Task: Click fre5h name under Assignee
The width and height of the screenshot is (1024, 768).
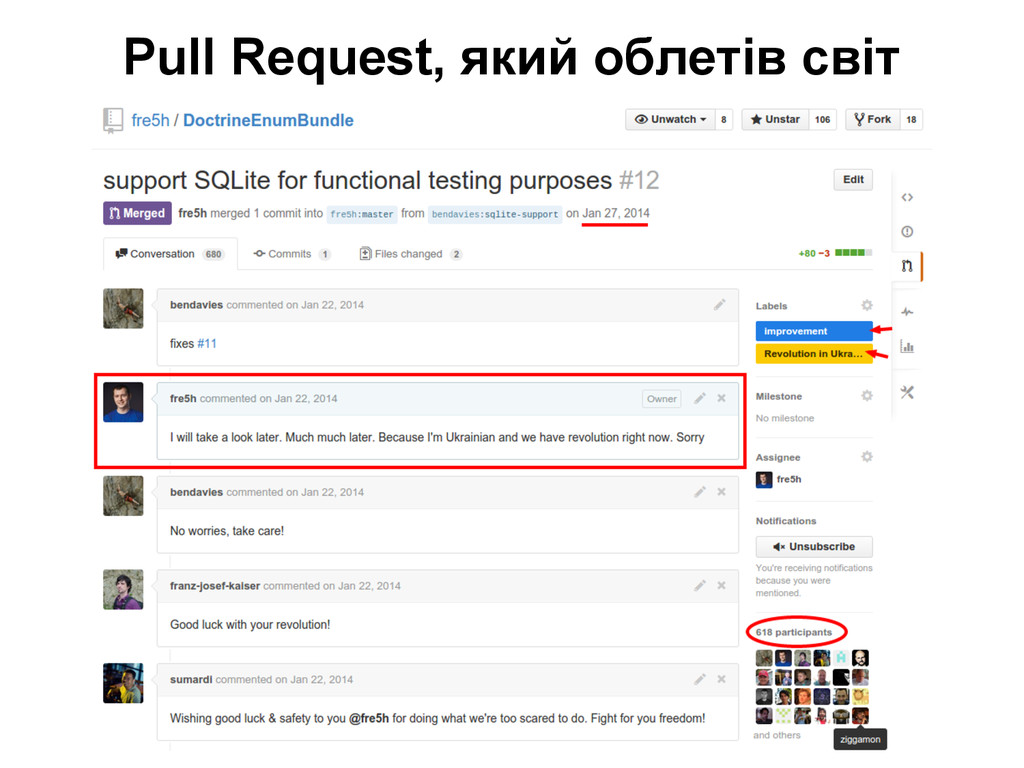Action: 789,479
